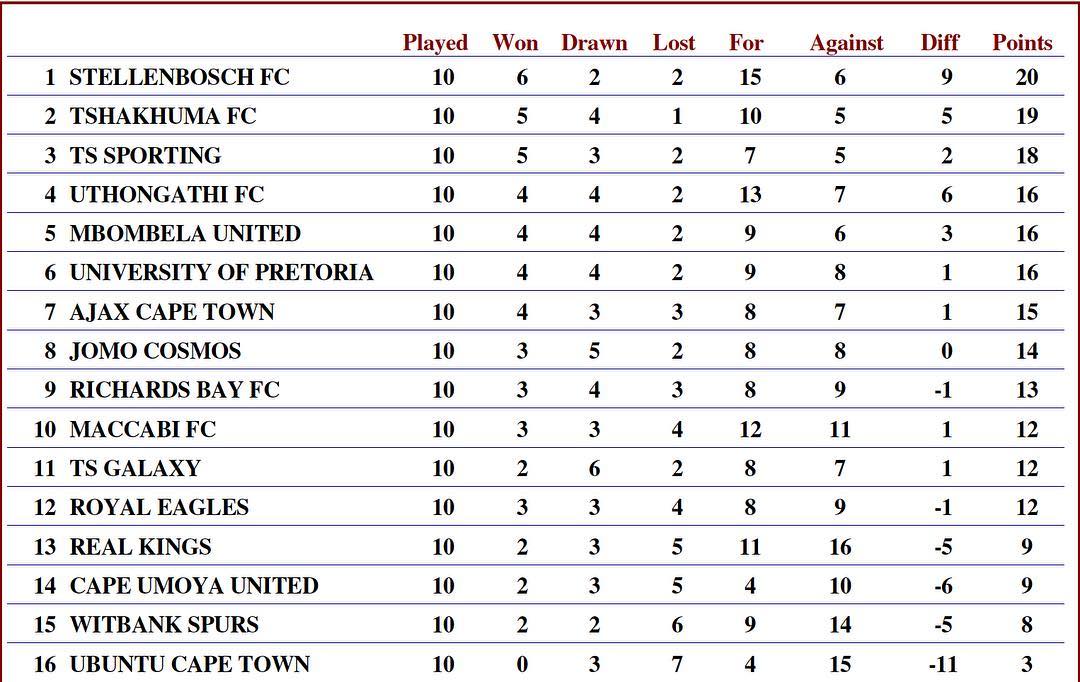Viewport: 1080px width, 682px height.
Task: Select the Jomo Cosmos team name
Action: click(x=155, y=351)
